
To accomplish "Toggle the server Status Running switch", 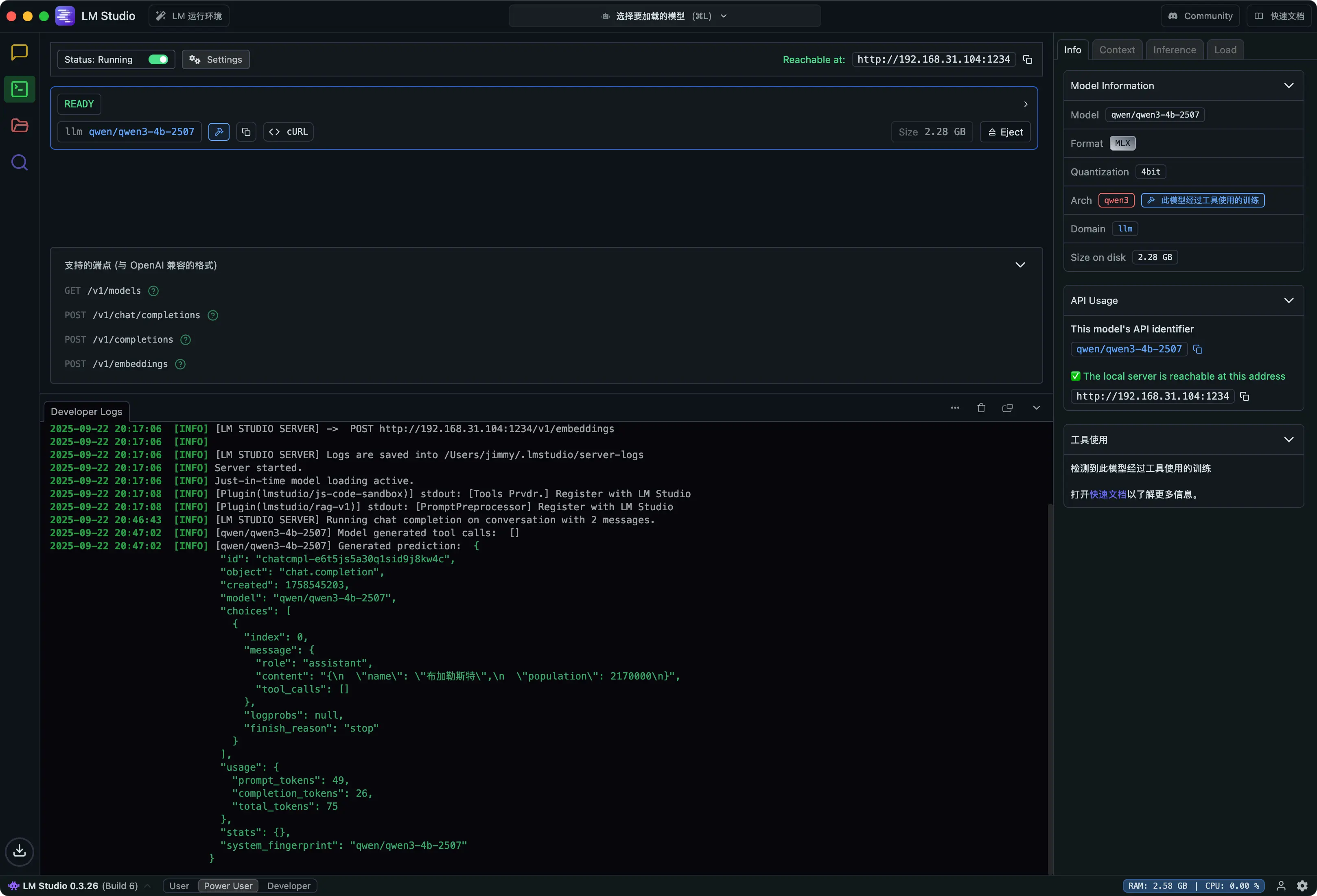I will pyautogui.click(x=158, y=59).
